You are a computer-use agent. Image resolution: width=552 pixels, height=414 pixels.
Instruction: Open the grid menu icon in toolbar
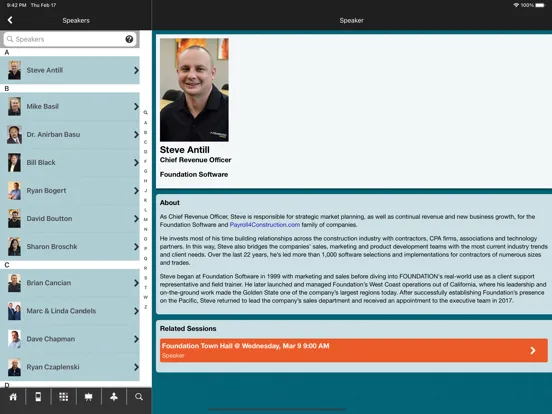pyautogui.click(x=64, y=397)
